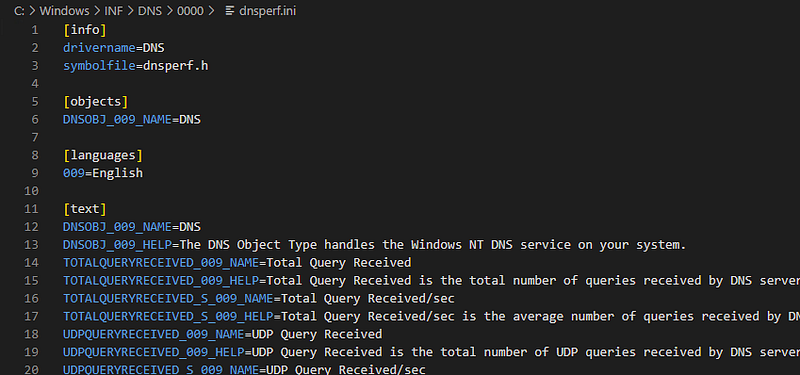Click the 009=English line
Image resolution: width=800 pixels, height=375 pixels.
[x=103, y=173]
